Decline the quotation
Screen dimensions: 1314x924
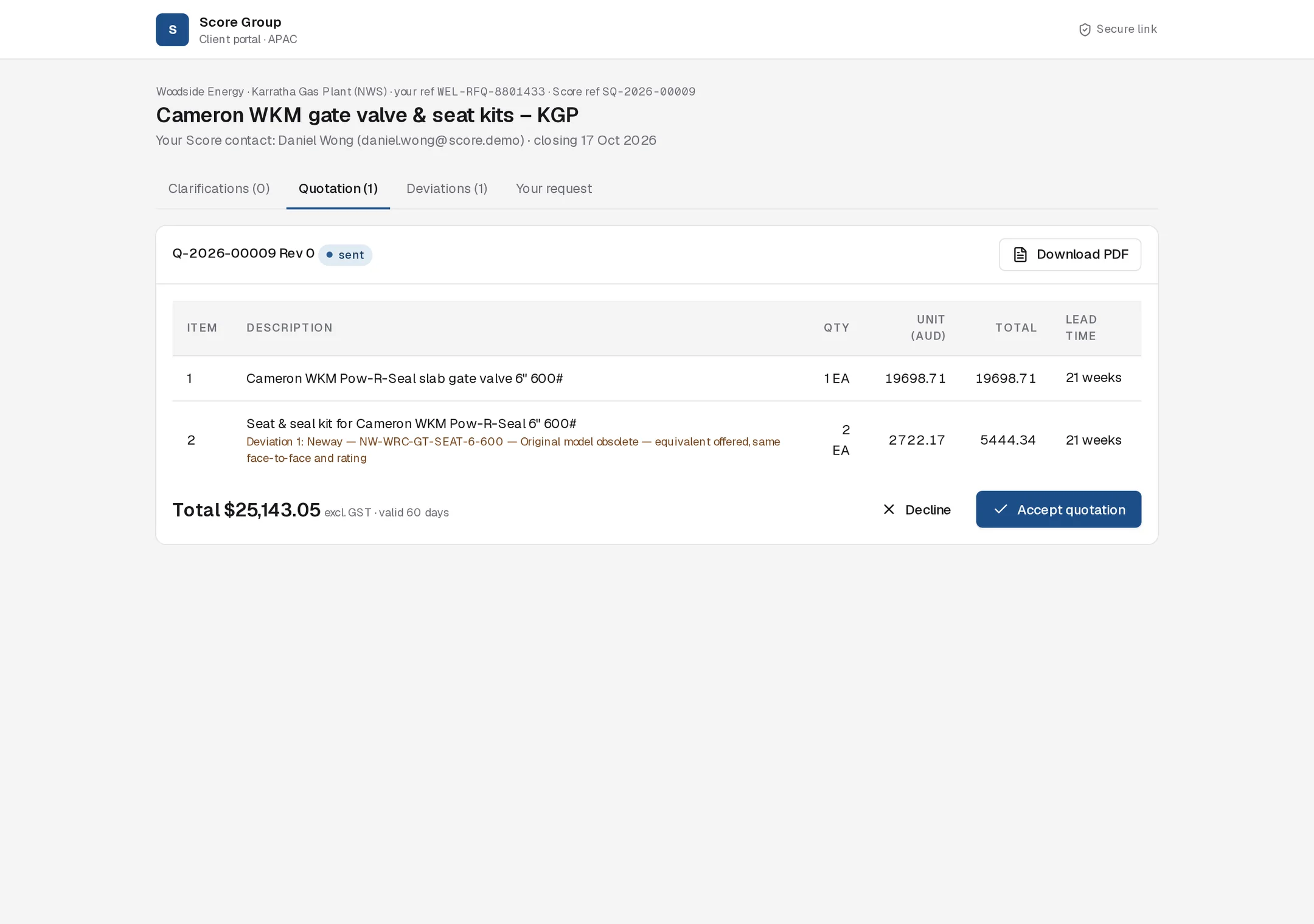[916, 510]
